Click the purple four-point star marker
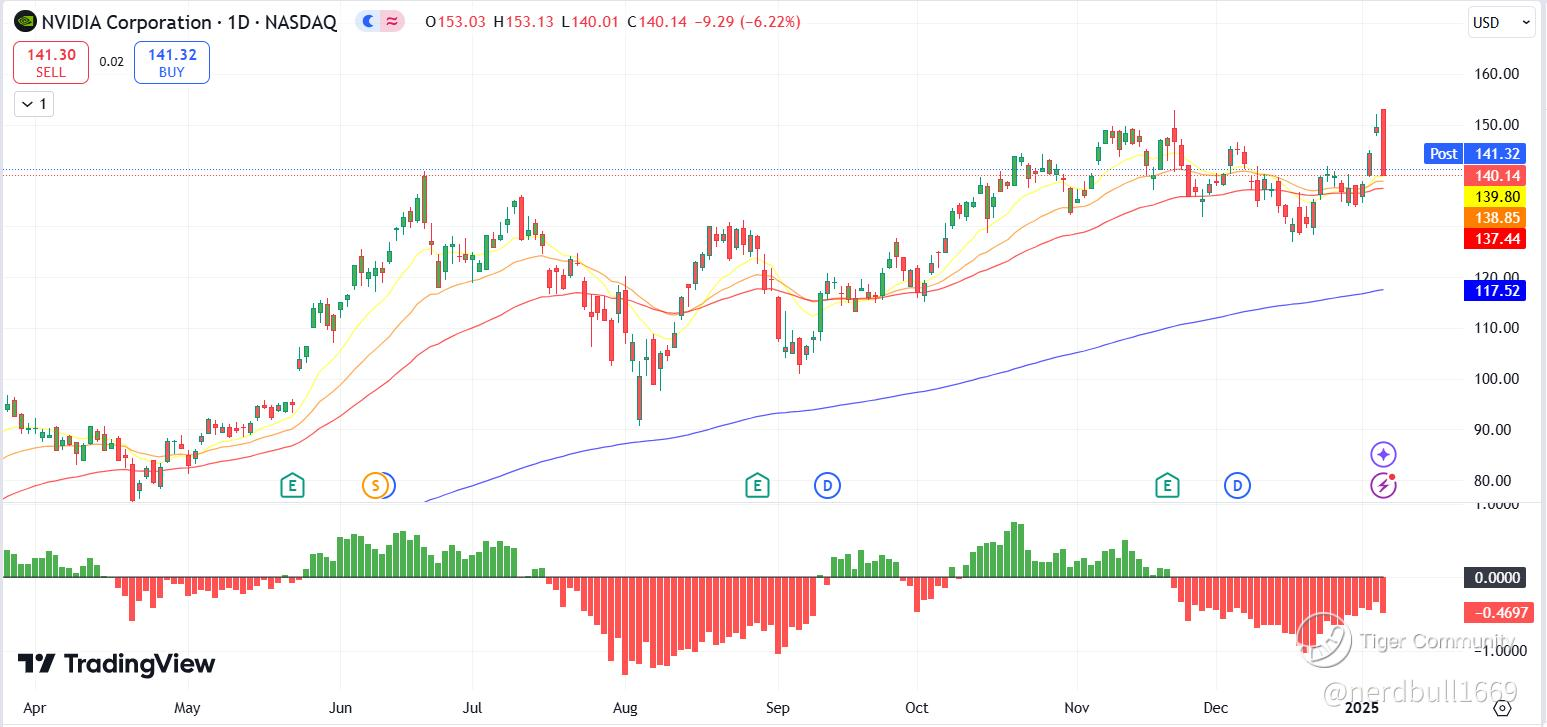Image resolution: width=1547 pixels, height=727 pixels. click(1383, 455)
